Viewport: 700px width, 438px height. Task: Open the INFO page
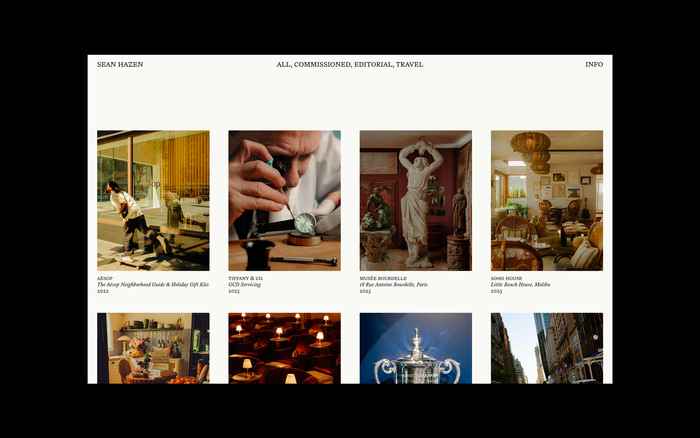[594, 64]
